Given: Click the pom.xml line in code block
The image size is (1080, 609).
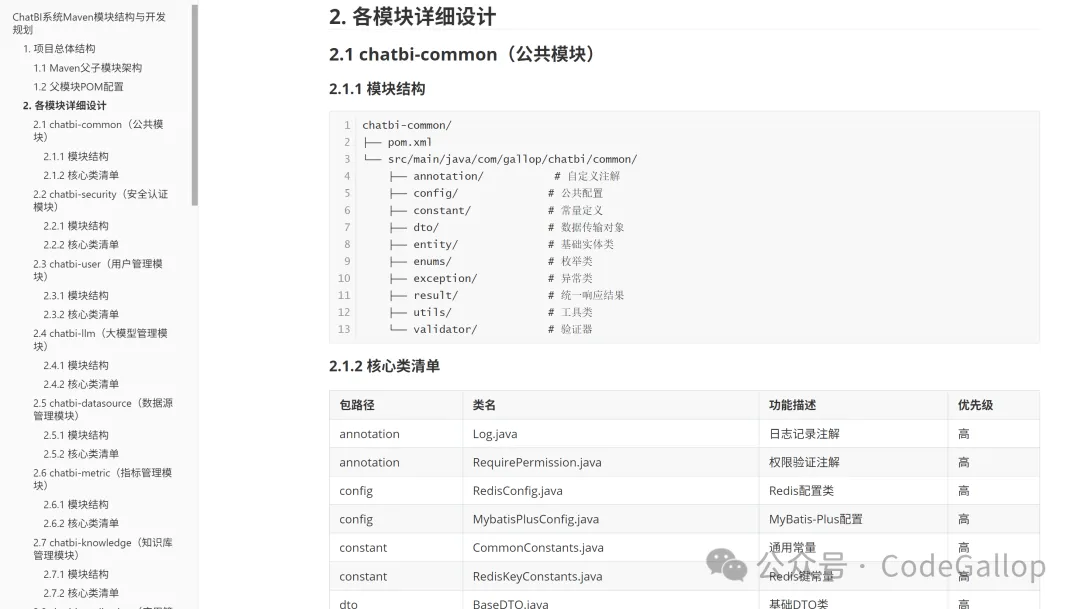Looking at the screenshot, I should pos(397,142).
